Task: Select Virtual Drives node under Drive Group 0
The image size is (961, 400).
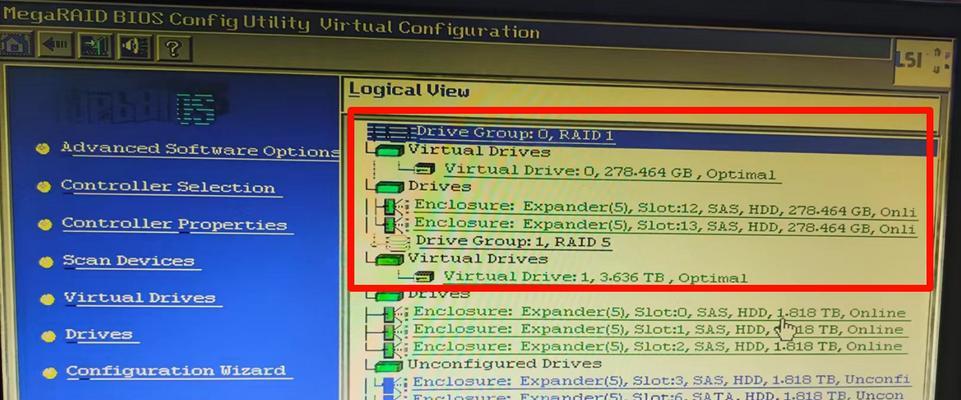Action: pyautogui.click(x=479, y=151)
